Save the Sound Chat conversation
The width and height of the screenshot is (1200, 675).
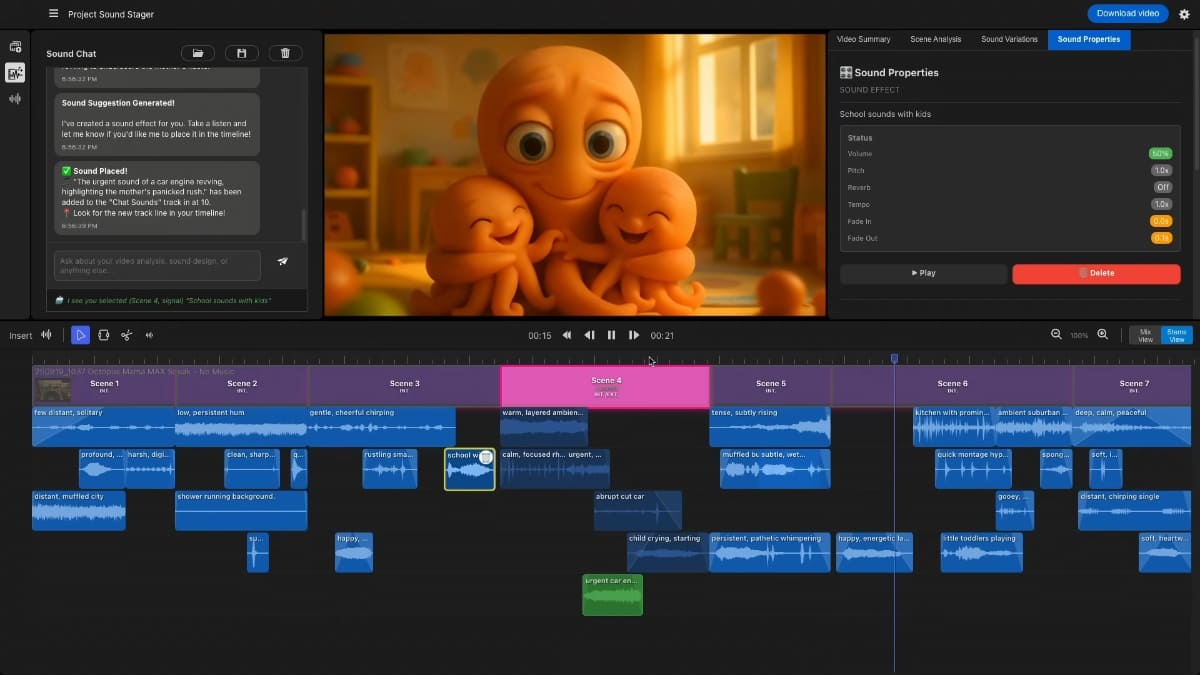click(x=241, y=53)
